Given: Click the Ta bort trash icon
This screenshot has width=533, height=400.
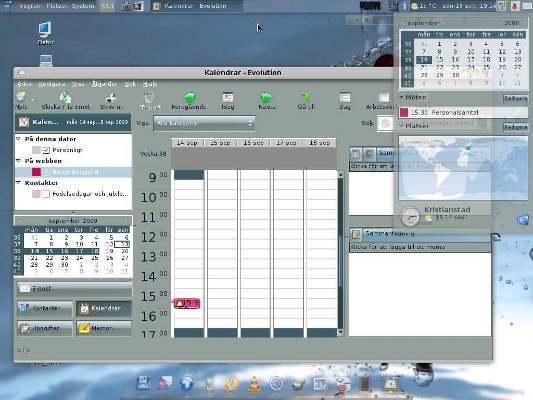Looking at the screenshot, I should click(x=149, y=98).
